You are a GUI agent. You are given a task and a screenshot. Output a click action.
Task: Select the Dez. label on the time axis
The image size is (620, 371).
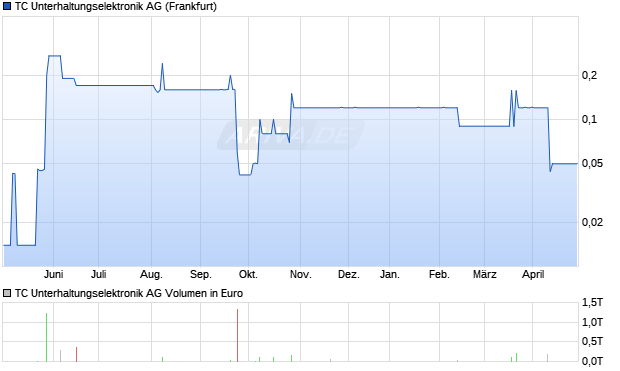[349, 274]
